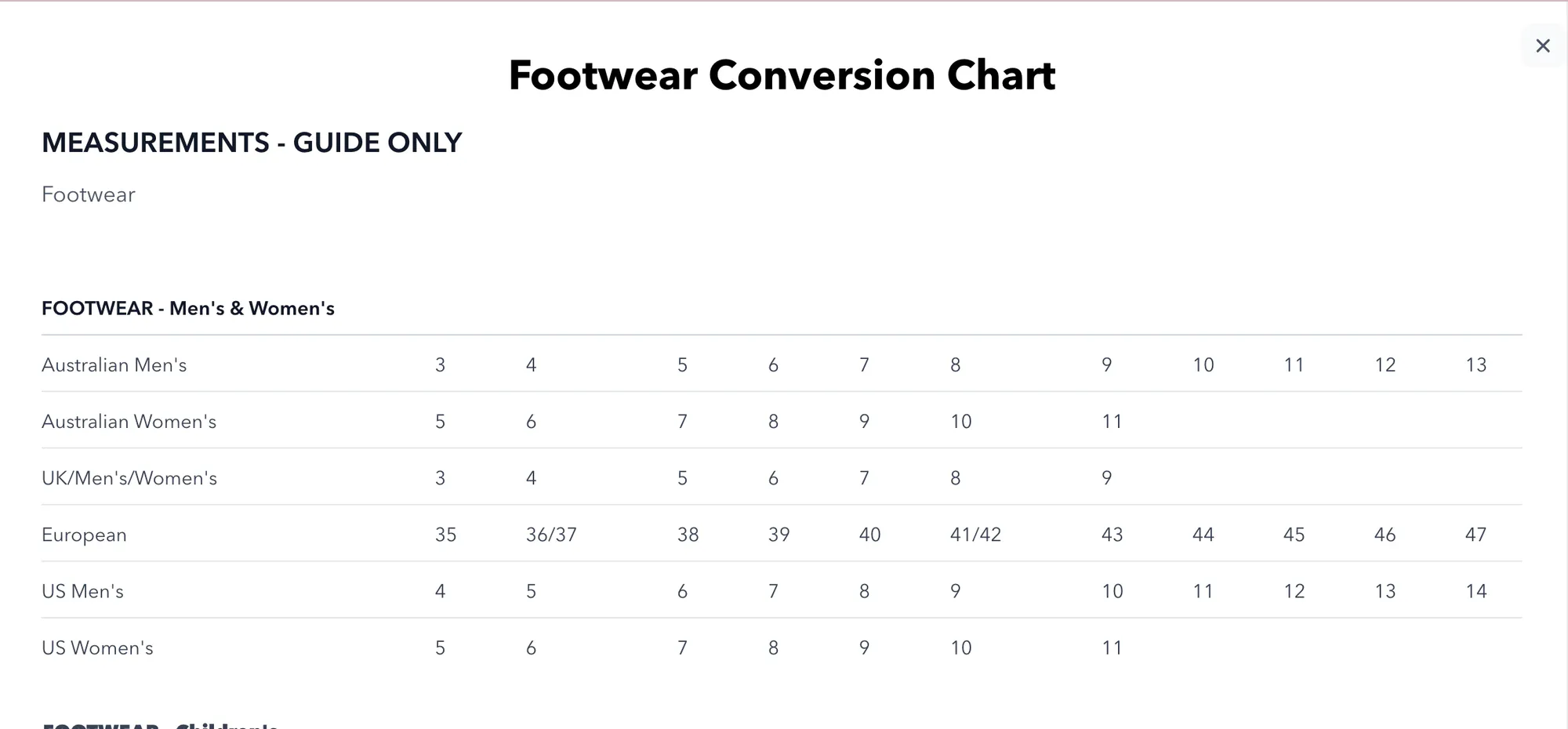Select the US Women's row label
1568x729 pixels.
pyautogui.click(x=97, y=647)
